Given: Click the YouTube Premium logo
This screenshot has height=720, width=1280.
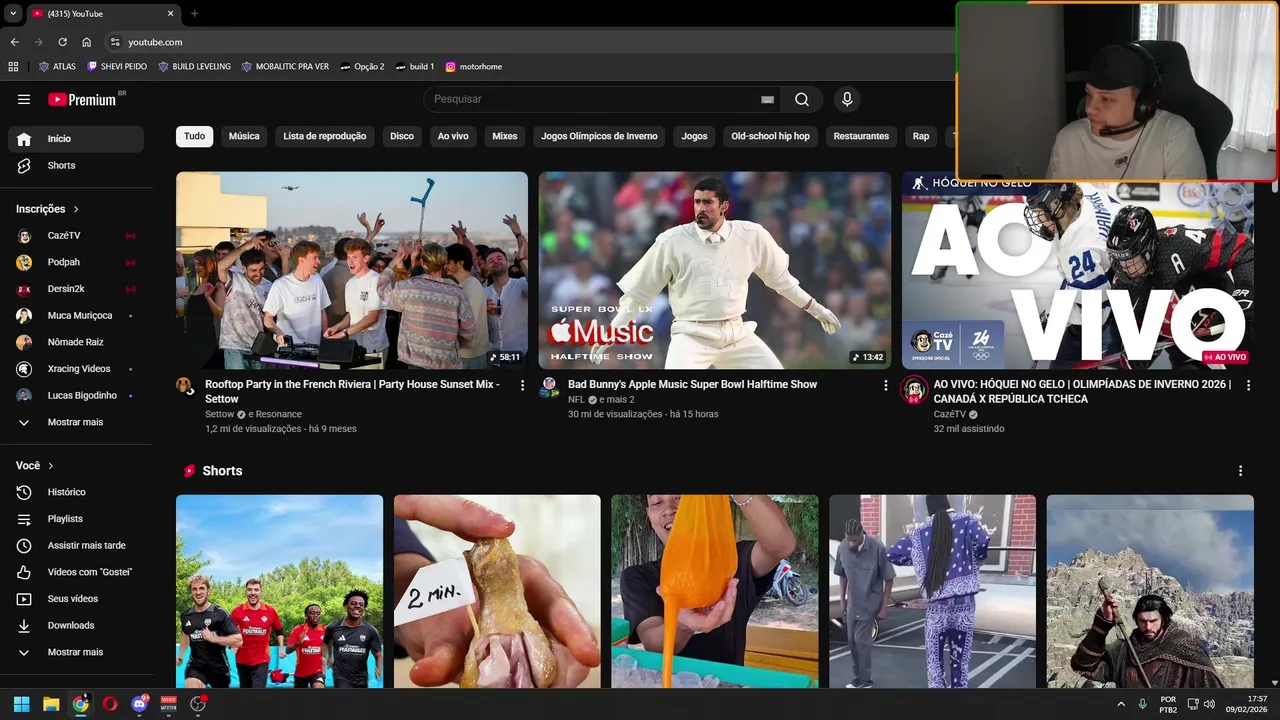Looking at the screenshot, I should 84,99.
